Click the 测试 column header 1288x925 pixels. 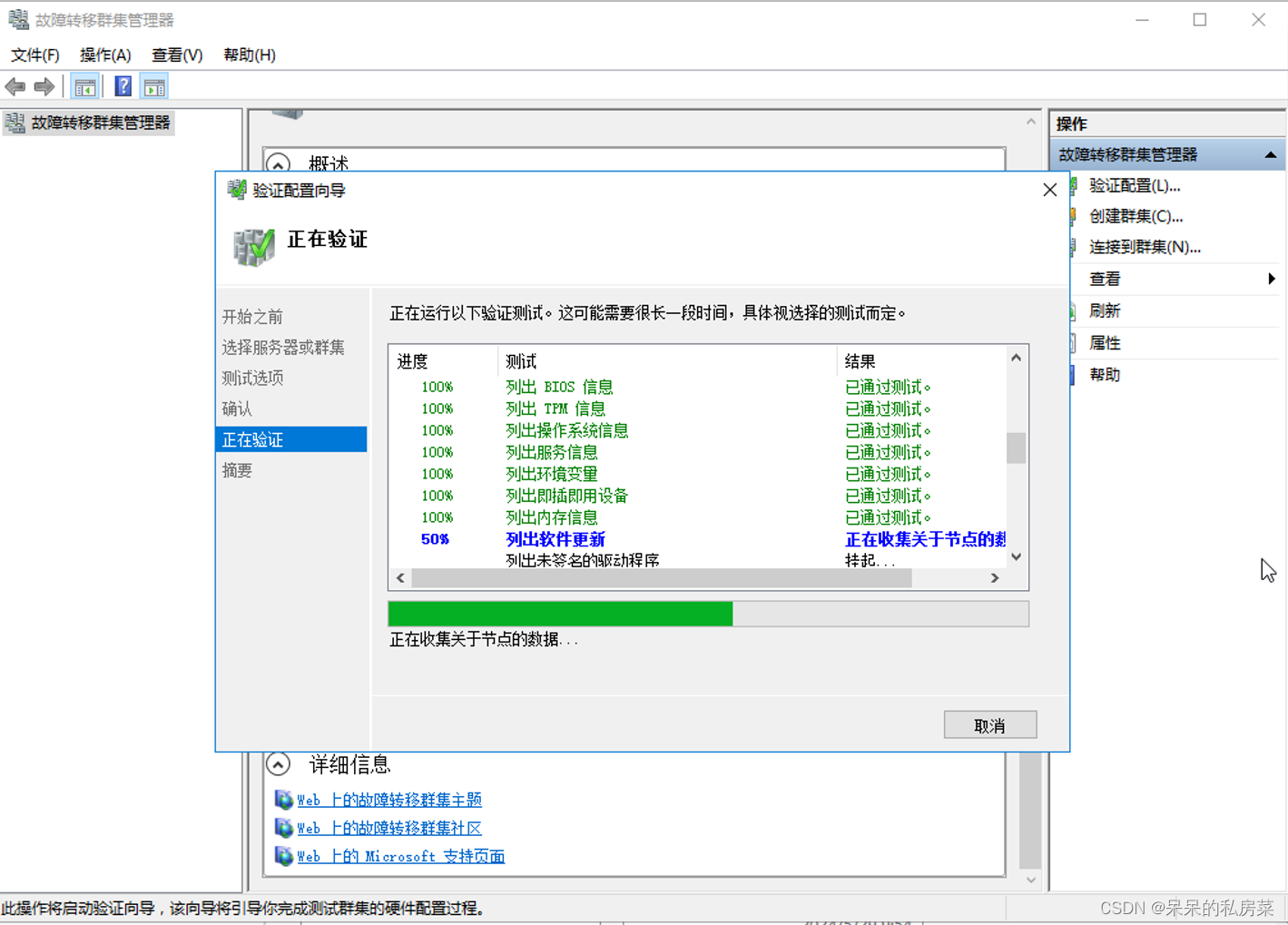pos(666,361)
